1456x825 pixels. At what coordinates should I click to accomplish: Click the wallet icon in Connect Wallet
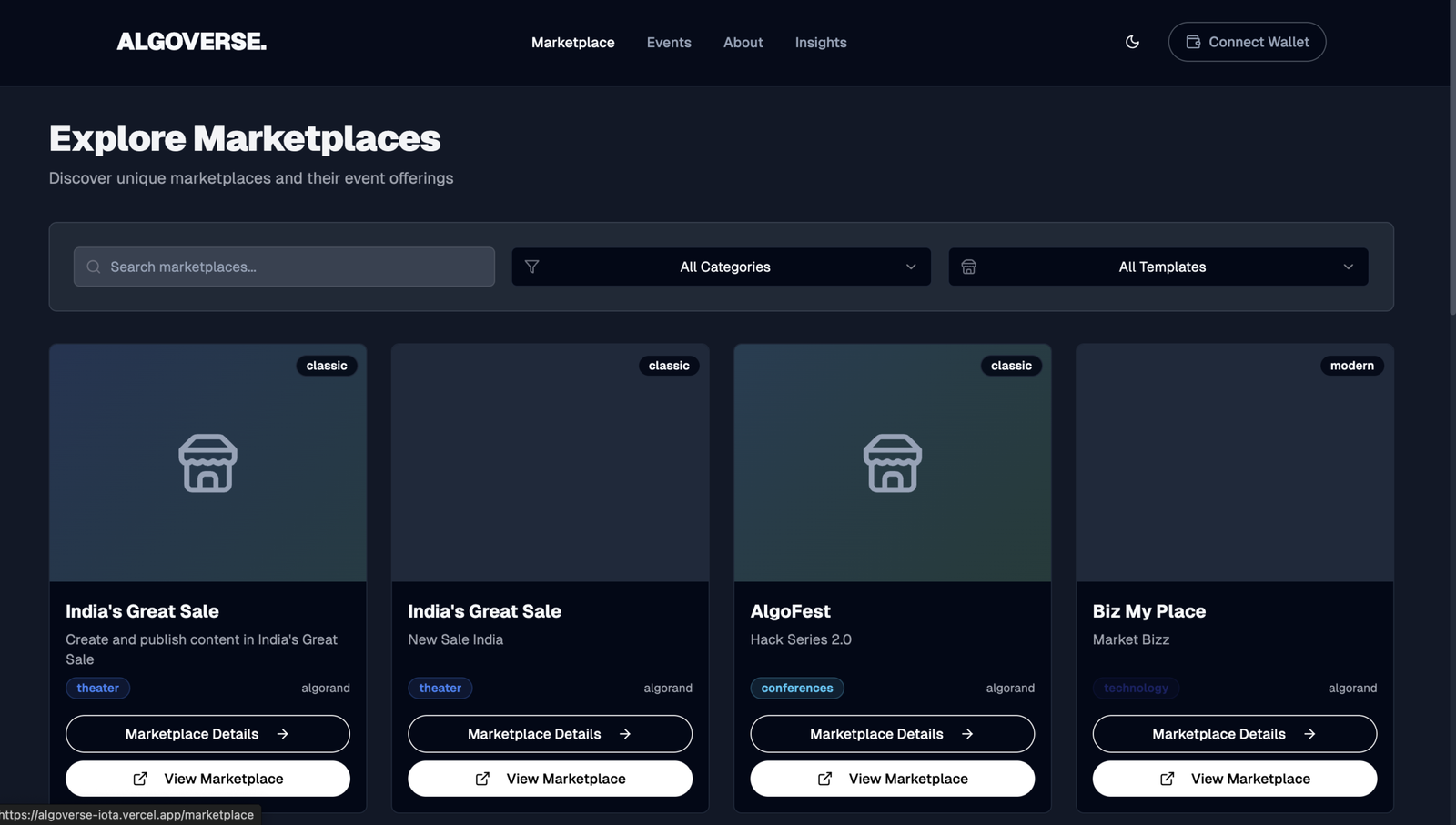tap(1193, 42)
